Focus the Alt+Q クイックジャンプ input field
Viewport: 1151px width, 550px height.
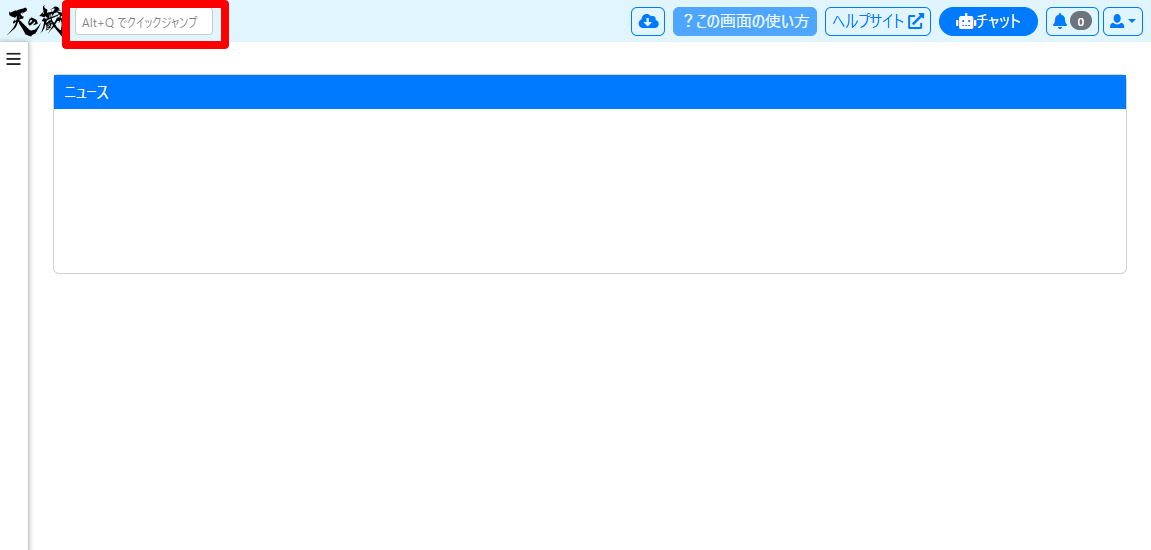pos(144,22)
